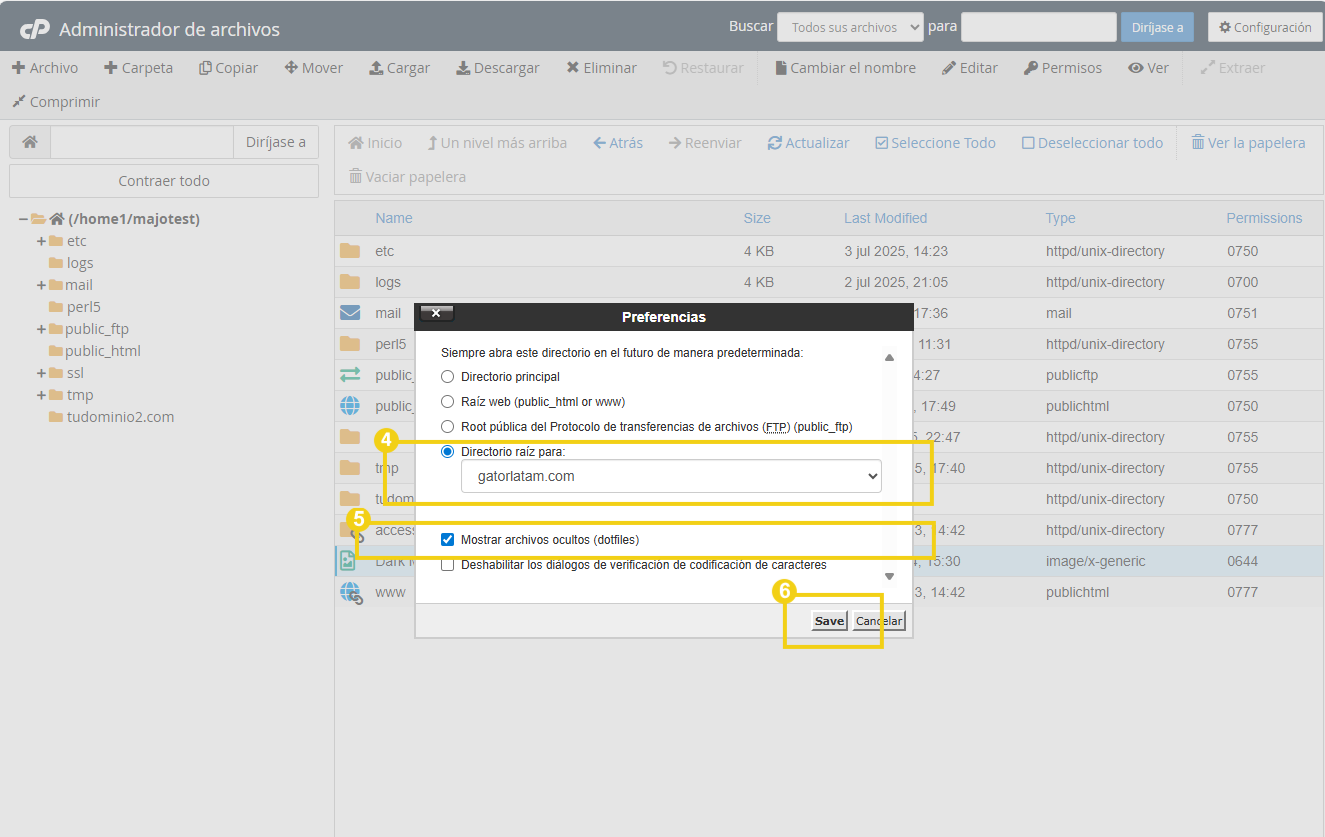The image size is (1325, 837).
Task: Enable Deshabilitar los diálogos de verificación checkbox
Action: [x=448, y=565]
